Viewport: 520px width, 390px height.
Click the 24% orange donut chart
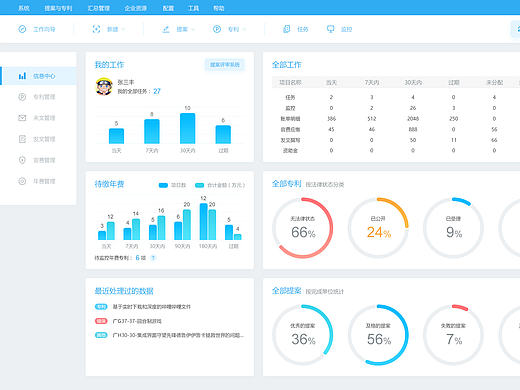pyautogui.click(x=378, y=228)
